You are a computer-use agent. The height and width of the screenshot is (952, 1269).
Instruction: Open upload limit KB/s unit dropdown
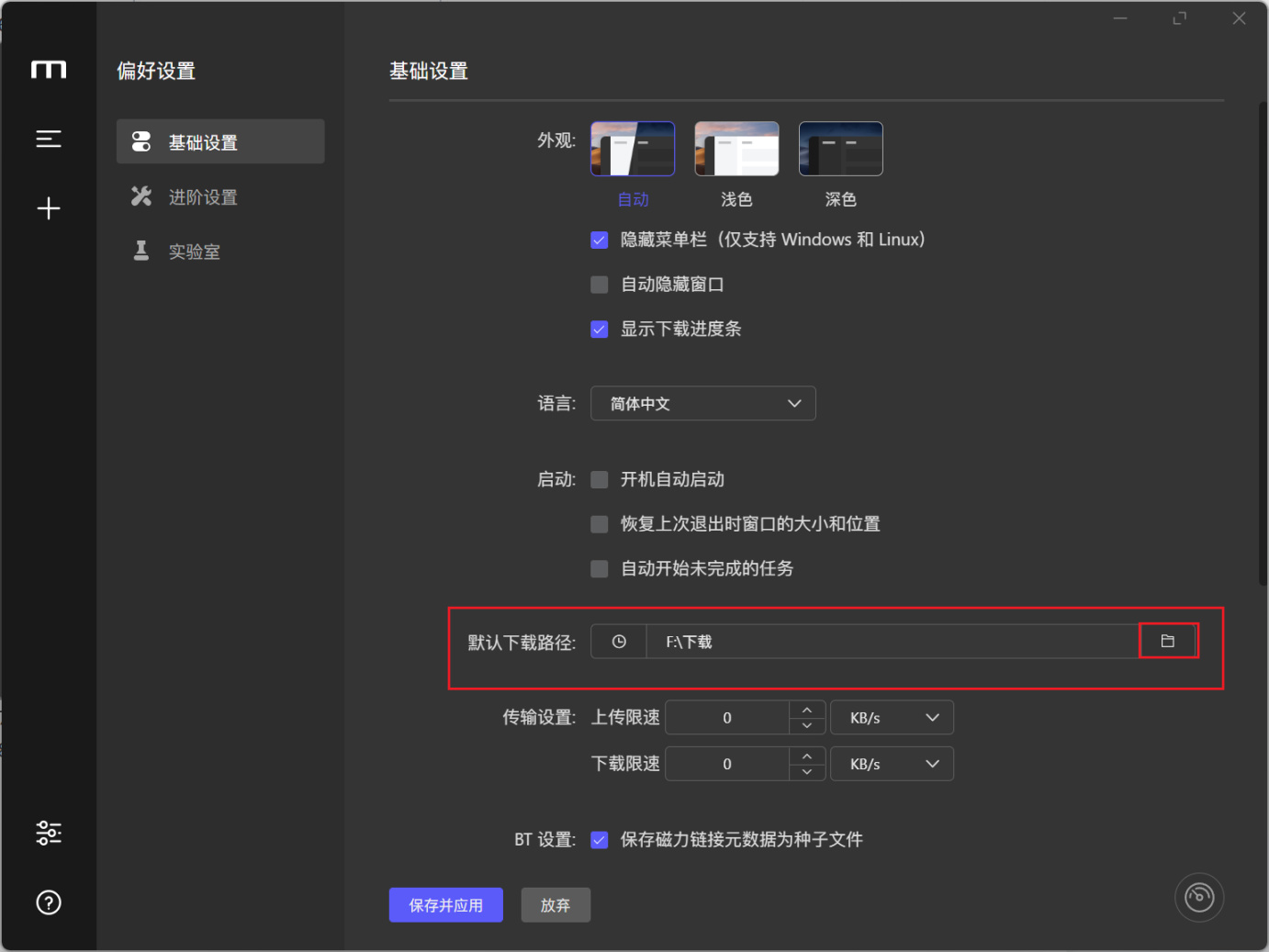(x=892, y=718)
